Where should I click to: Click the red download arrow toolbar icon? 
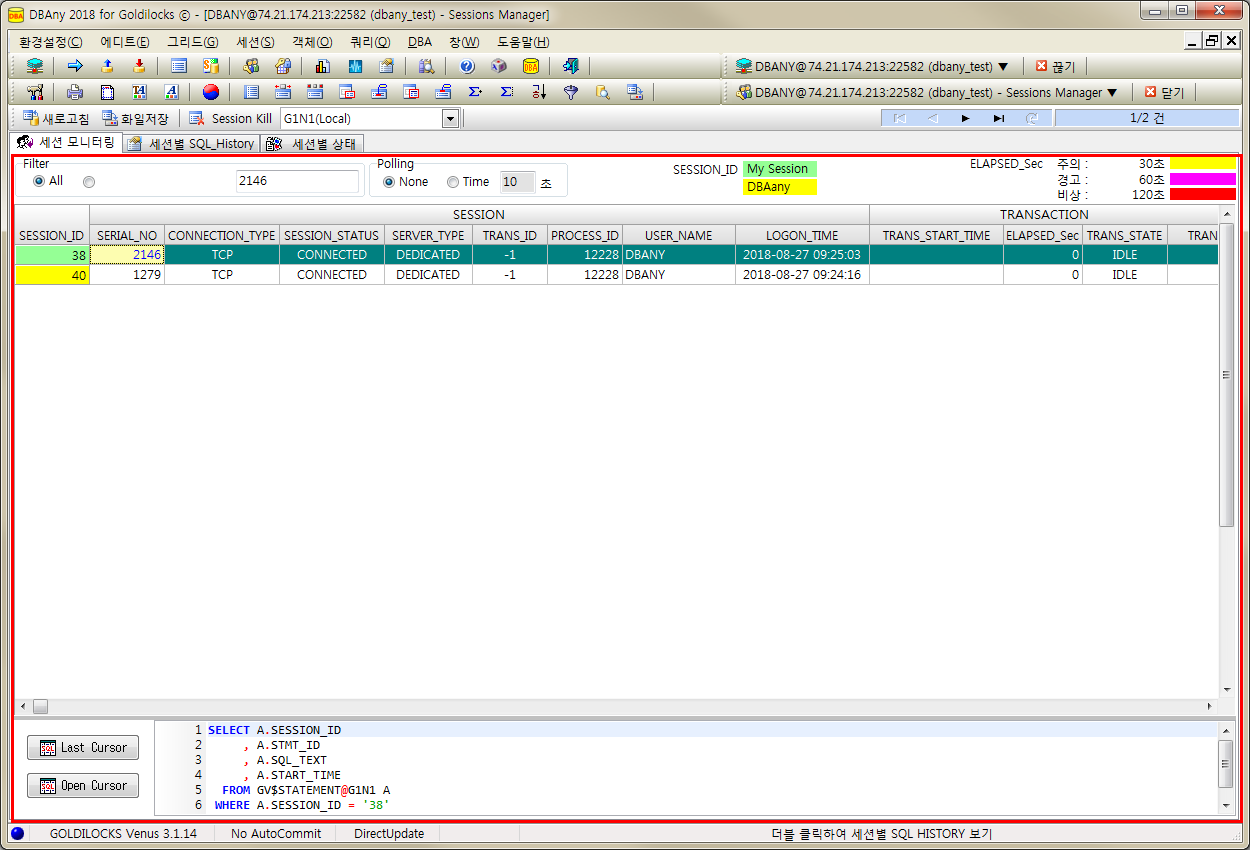[x=139, y=66]
